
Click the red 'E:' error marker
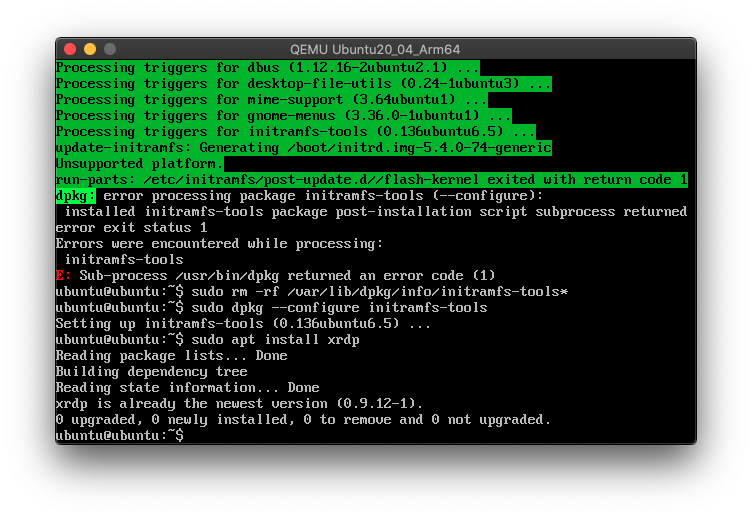click(63, 276)
